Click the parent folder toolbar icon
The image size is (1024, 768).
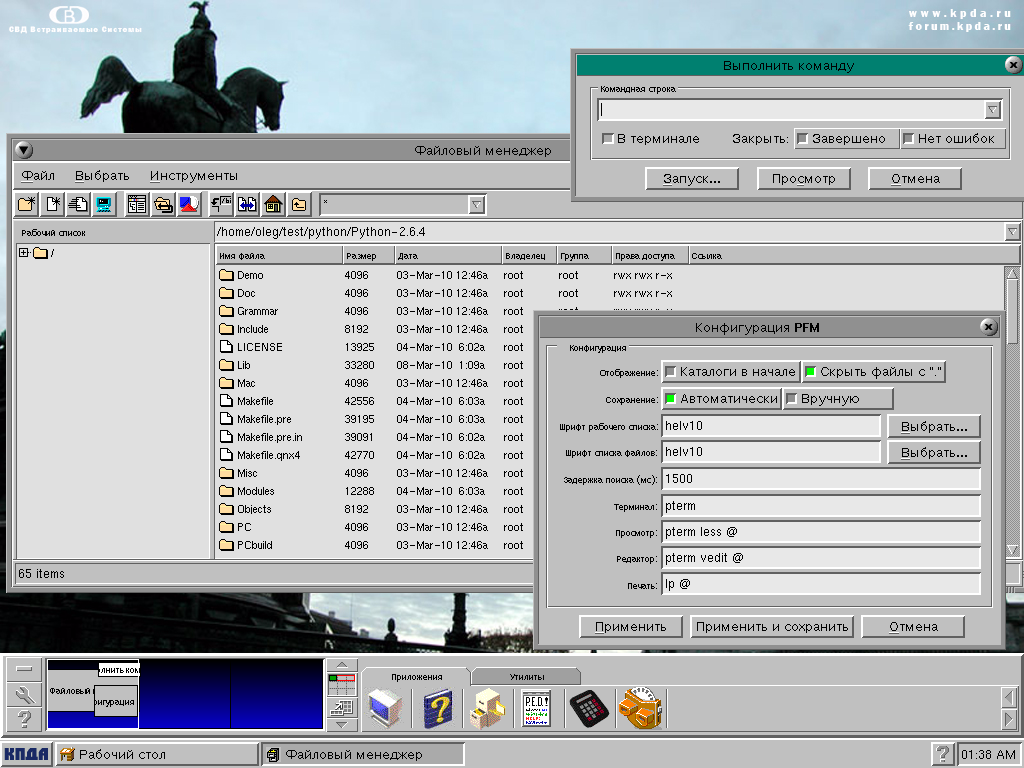tap(299, 205)
